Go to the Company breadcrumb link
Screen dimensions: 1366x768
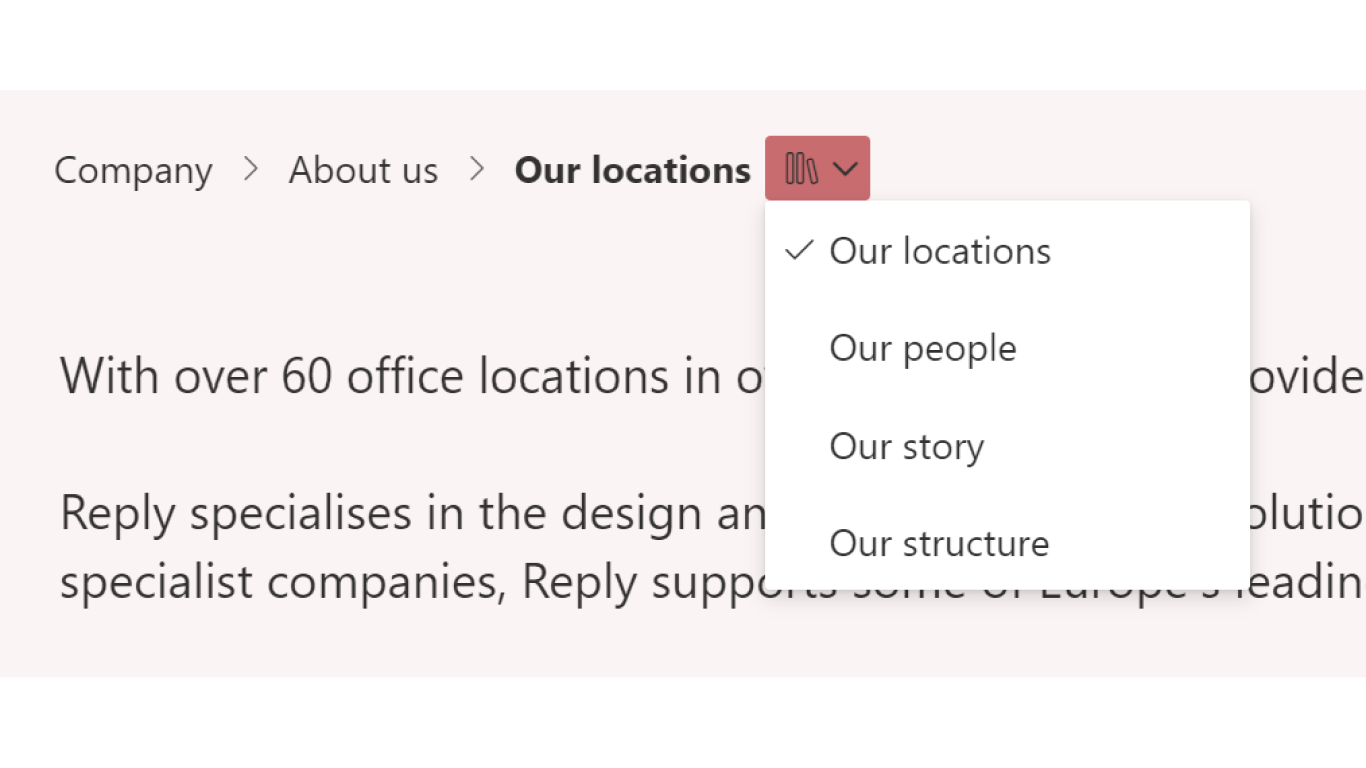point(133,171)
